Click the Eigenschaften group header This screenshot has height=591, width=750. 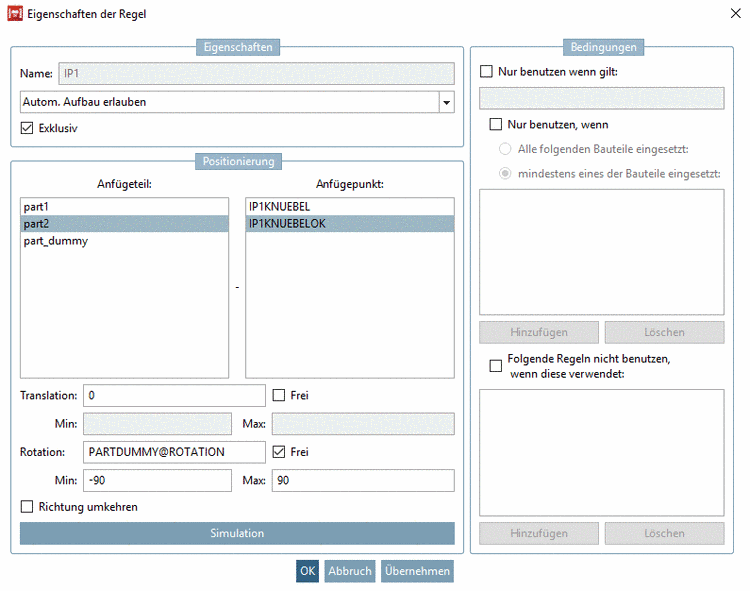pyautogui.click(x=238, y=47)
